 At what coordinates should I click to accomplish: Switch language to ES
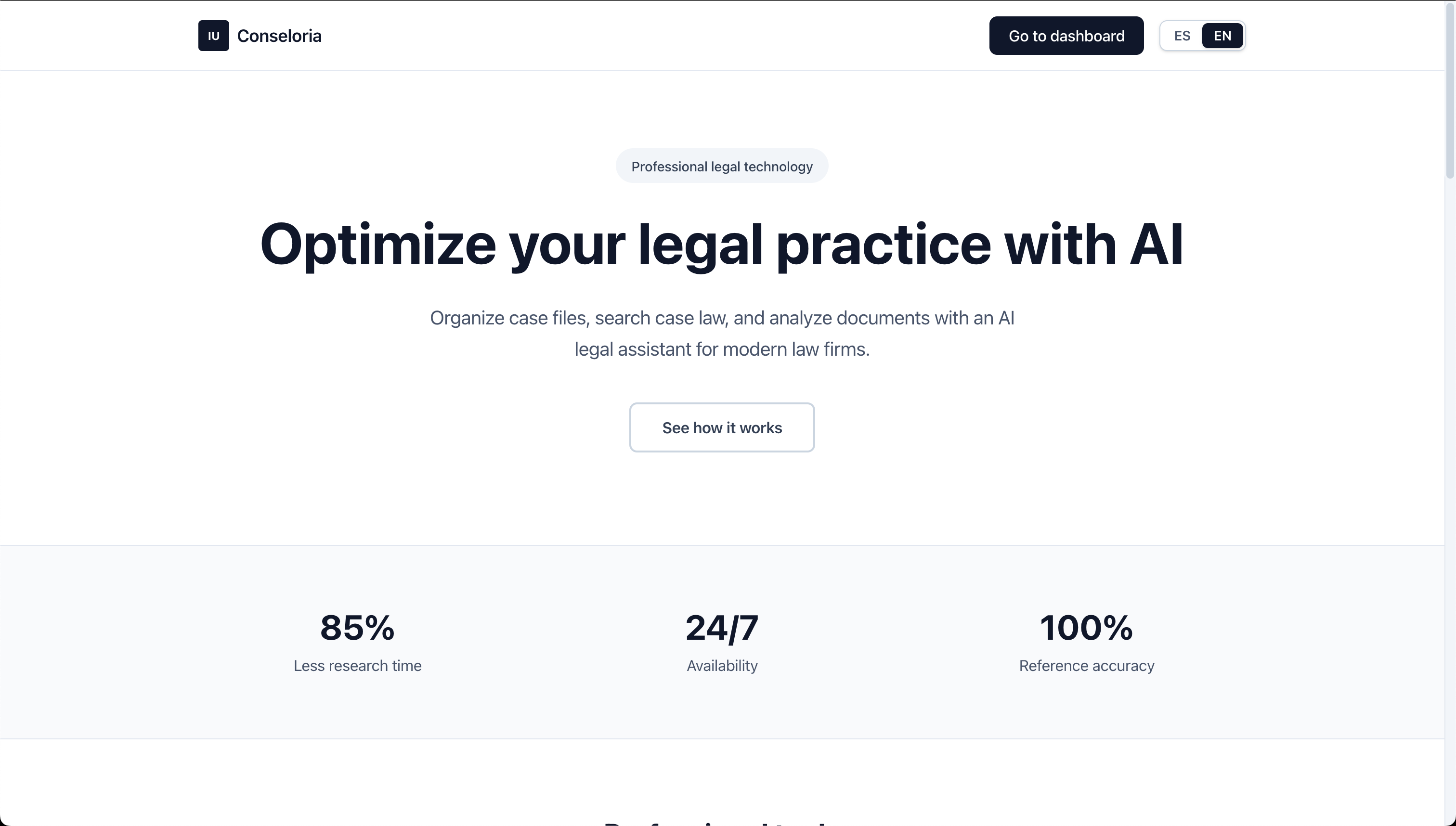1182,35
